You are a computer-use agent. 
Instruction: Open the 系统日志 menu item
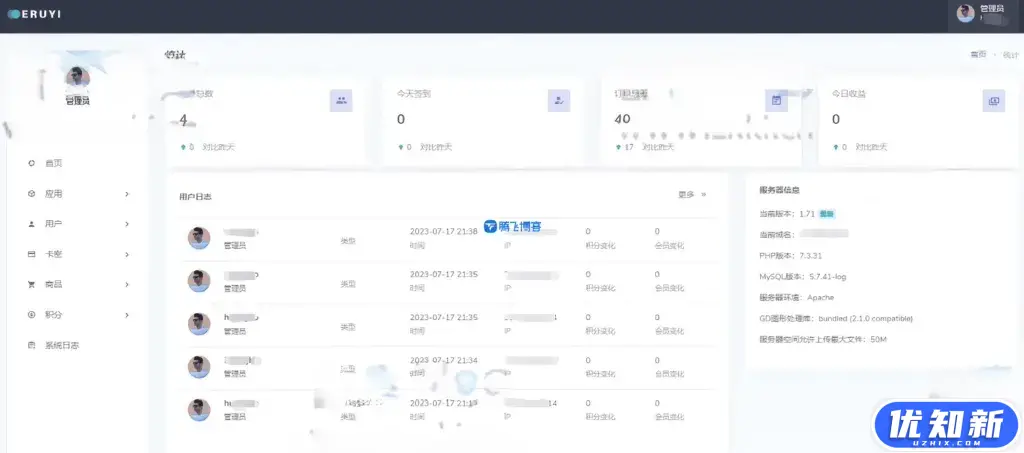61,345
